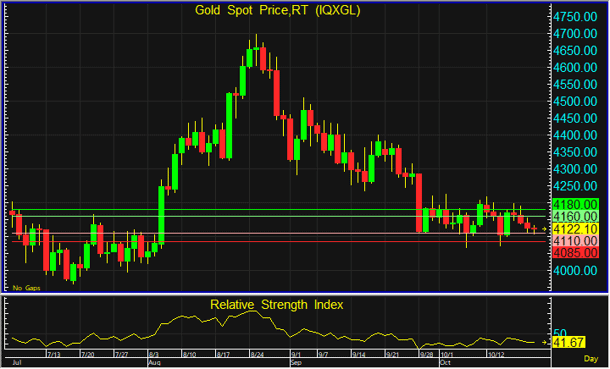The image size is (610, 369).
Task: Select the Relative Strength Index panel title
Action: click(x=277, y=304)
